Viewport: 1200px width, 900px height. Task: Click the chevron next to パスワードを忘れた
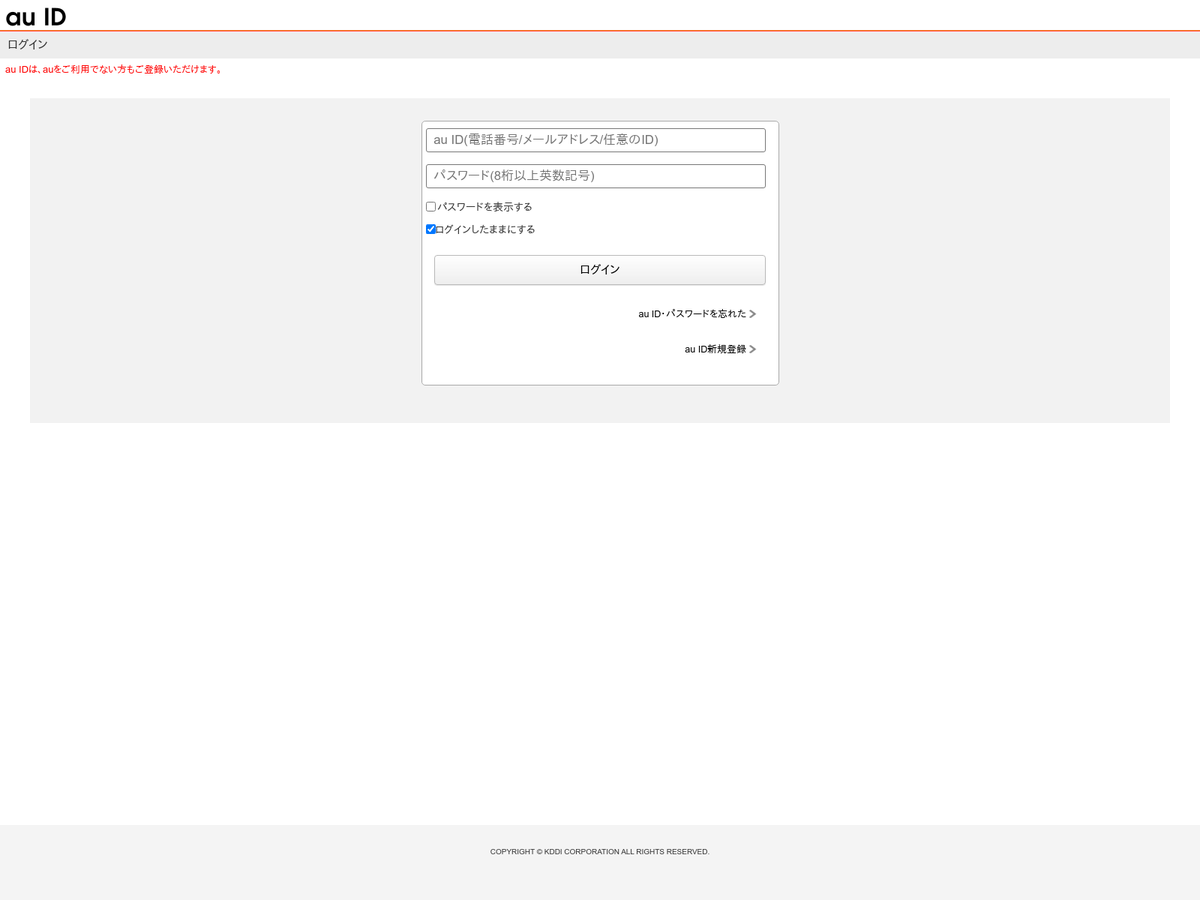pyautogui.click(x=753, y=314)
